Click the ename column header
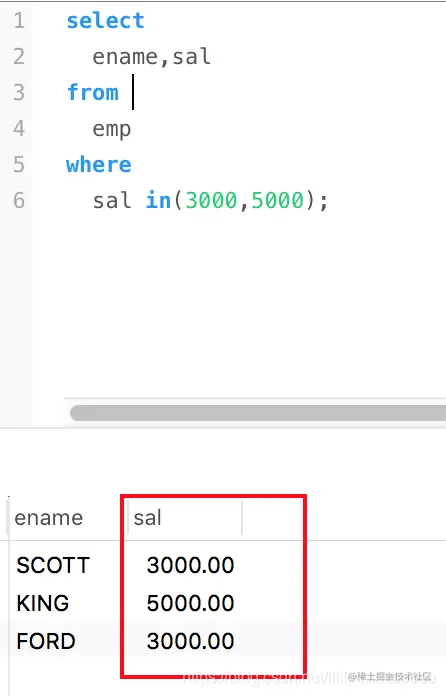This screenshot has width=446, height=696. 49,518
